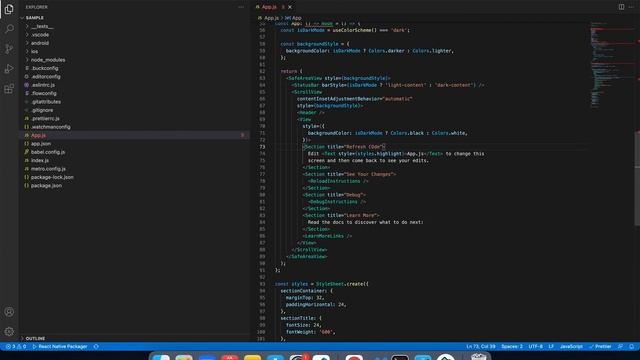Open package-lock.json file
640x360 pixels.
click(52, 177)
